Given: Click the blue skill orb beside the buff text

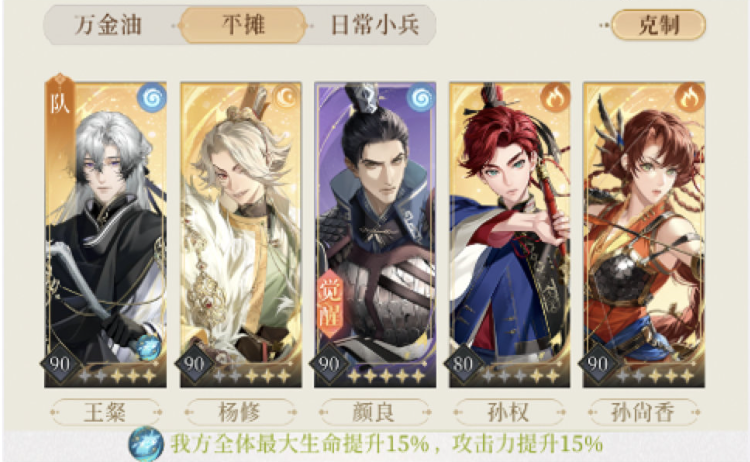Looking at the screenshot, I should point(145,444).
